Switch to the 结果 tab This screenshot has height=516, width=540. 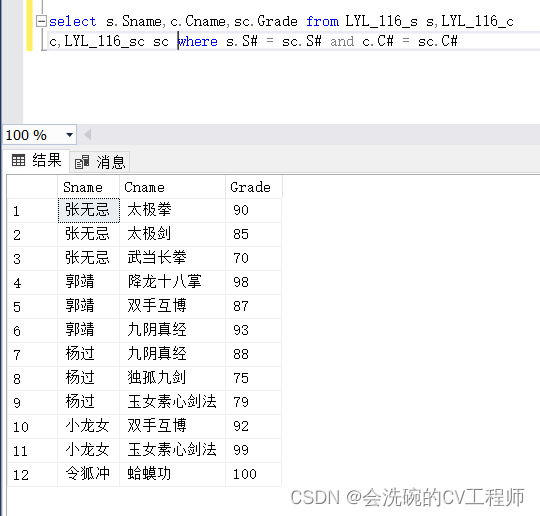coord(37,161)
